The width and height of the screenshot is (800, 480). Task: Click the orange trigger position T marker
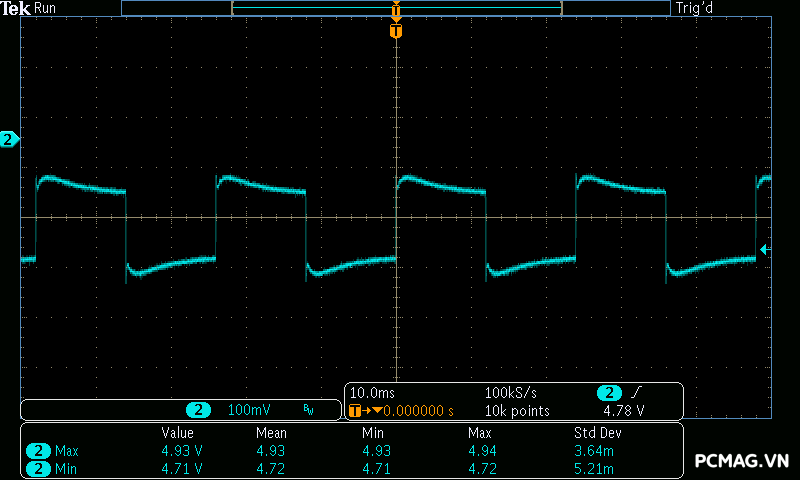pyautogui.click(x=396, y=32)
